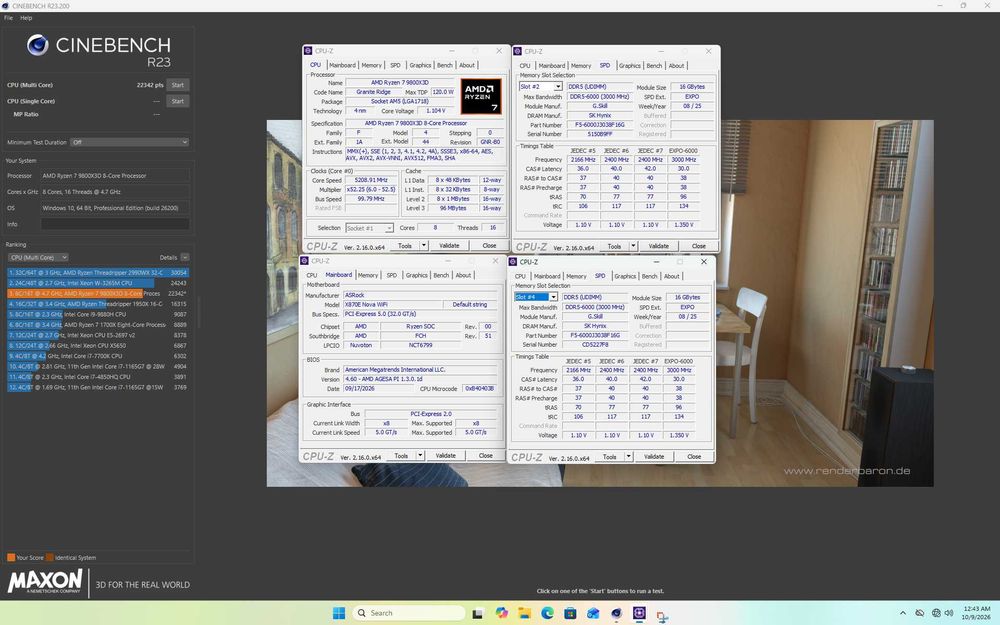Screen dimensions: 1000x625
Task: Select the Threadripper 1950X ranking row
Action: (98, 304)
